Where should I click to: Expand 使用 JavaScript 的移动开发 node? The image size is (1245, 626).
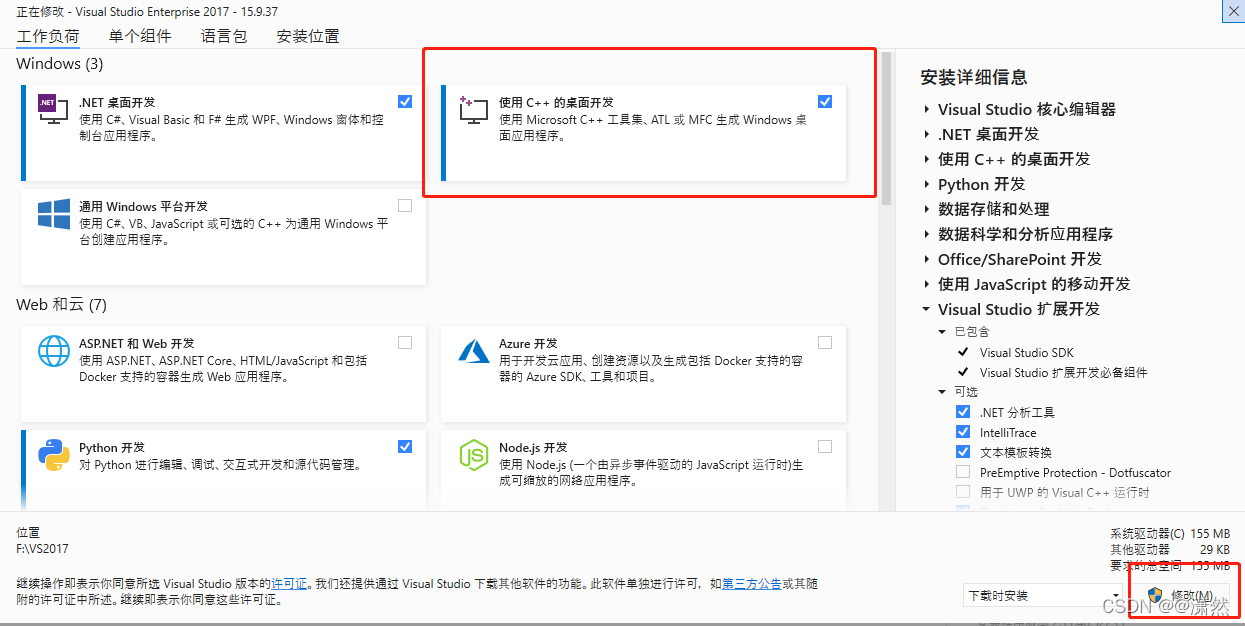coord(926,284)
